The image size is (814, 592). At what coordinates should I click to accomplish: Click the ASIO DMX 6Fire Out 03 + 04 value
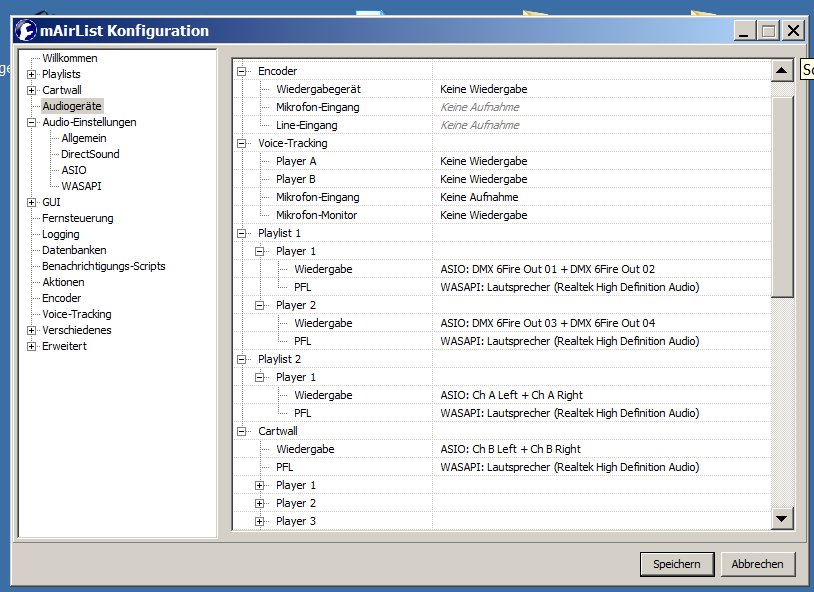[x=548, y=323]
